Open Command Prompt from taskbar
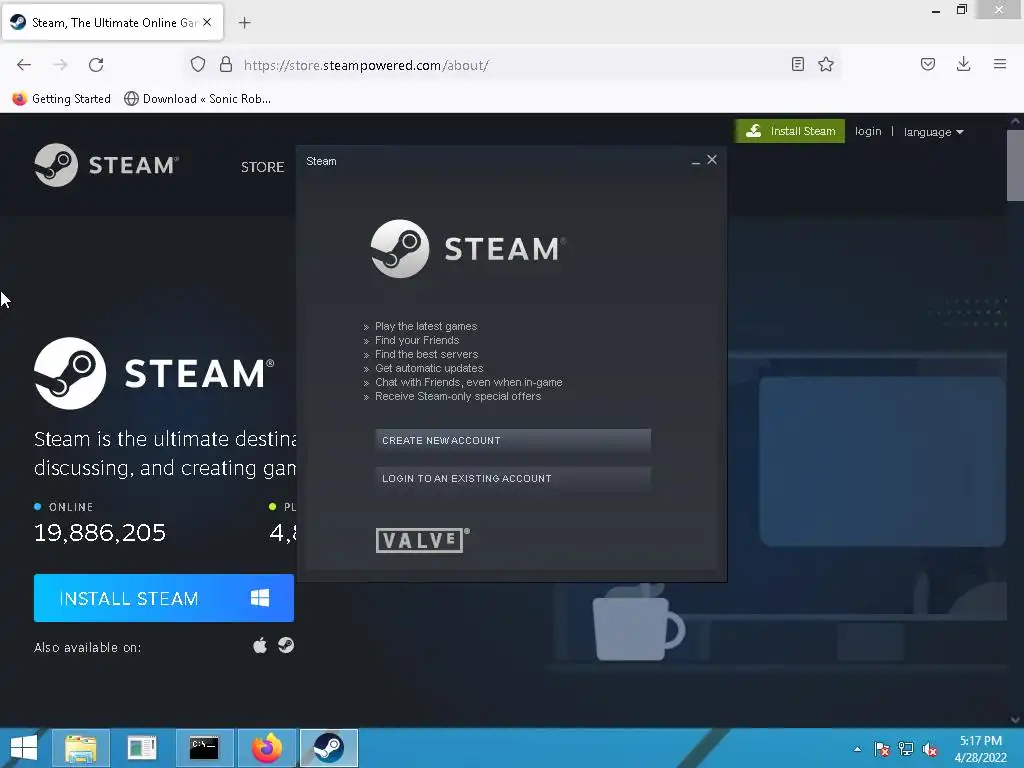This screenshot has width=1024, height=768. [204, 748]
